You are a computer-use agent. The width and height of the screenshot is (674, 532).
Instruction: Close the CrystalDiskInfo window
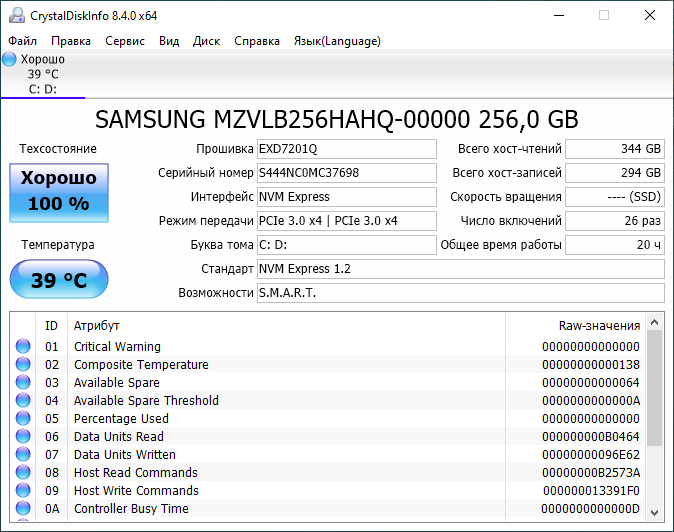tap(650, 15)
